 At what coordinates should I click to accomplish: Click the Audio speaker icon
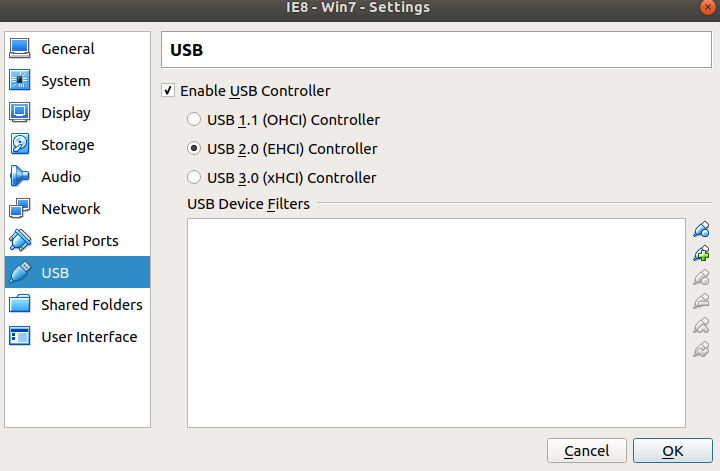tap(20, 177)
